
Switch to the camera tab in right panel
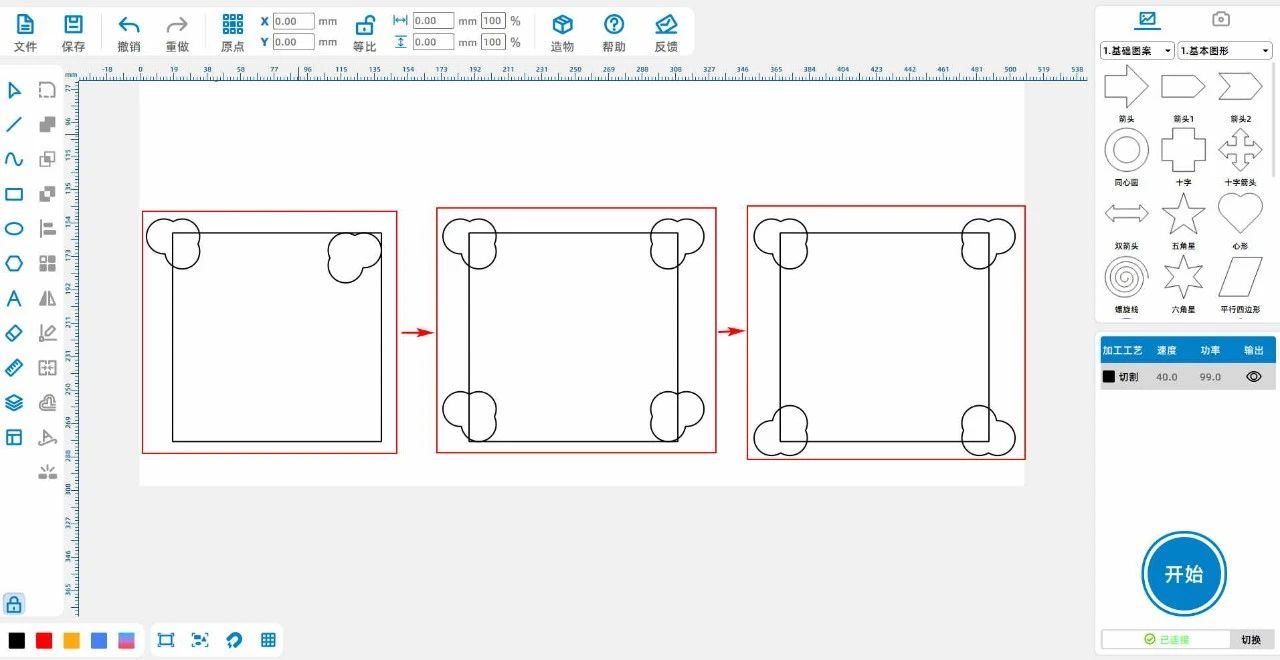click(1220, 19)
